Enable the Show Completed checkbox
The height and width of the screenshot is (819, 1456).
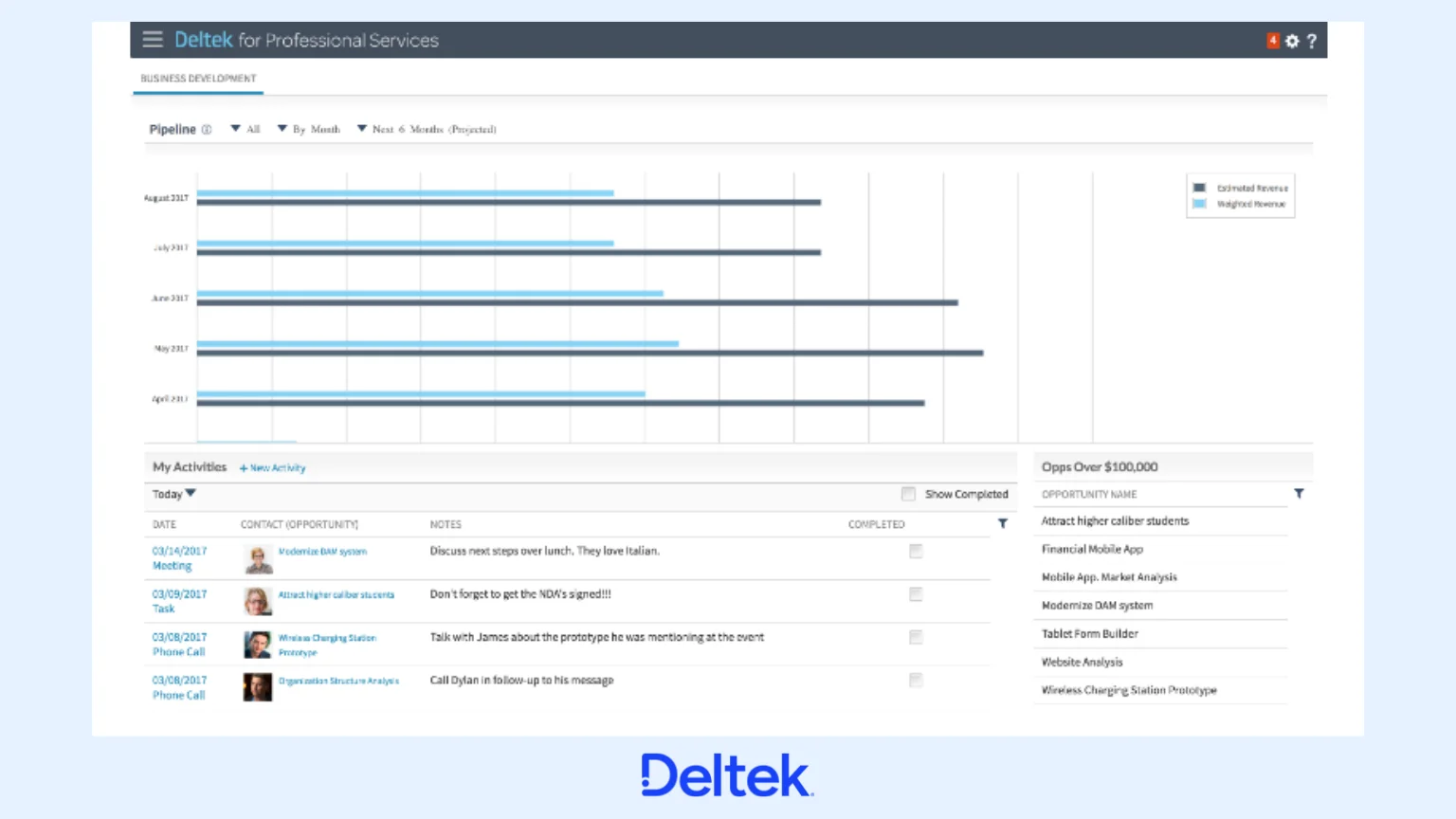[x=909, y=494]
